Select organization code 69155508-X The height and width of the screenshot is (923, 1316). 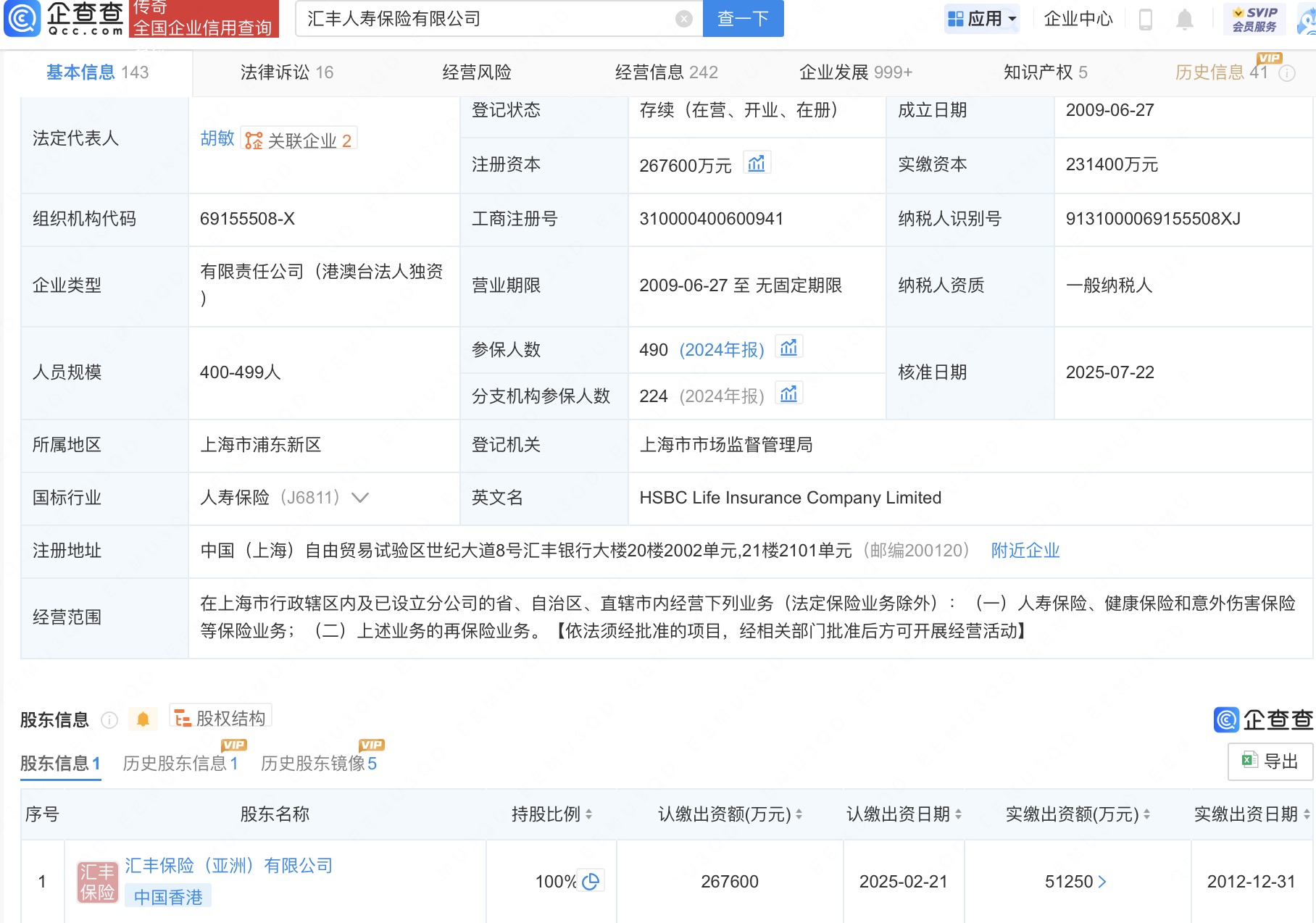247,219
